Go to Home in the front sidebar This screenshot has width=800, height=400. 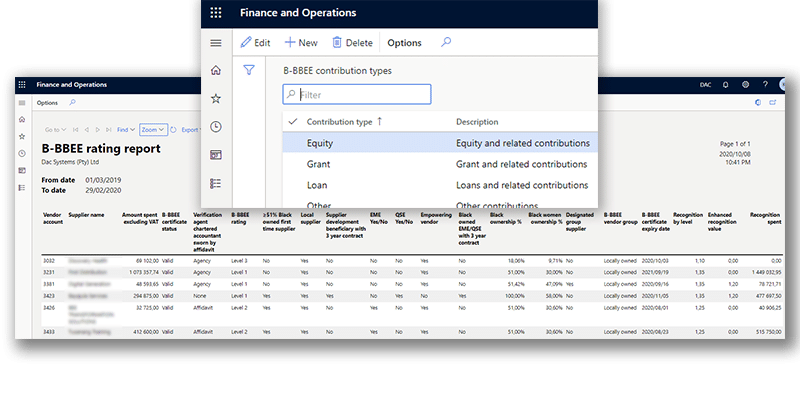point(216,71)
